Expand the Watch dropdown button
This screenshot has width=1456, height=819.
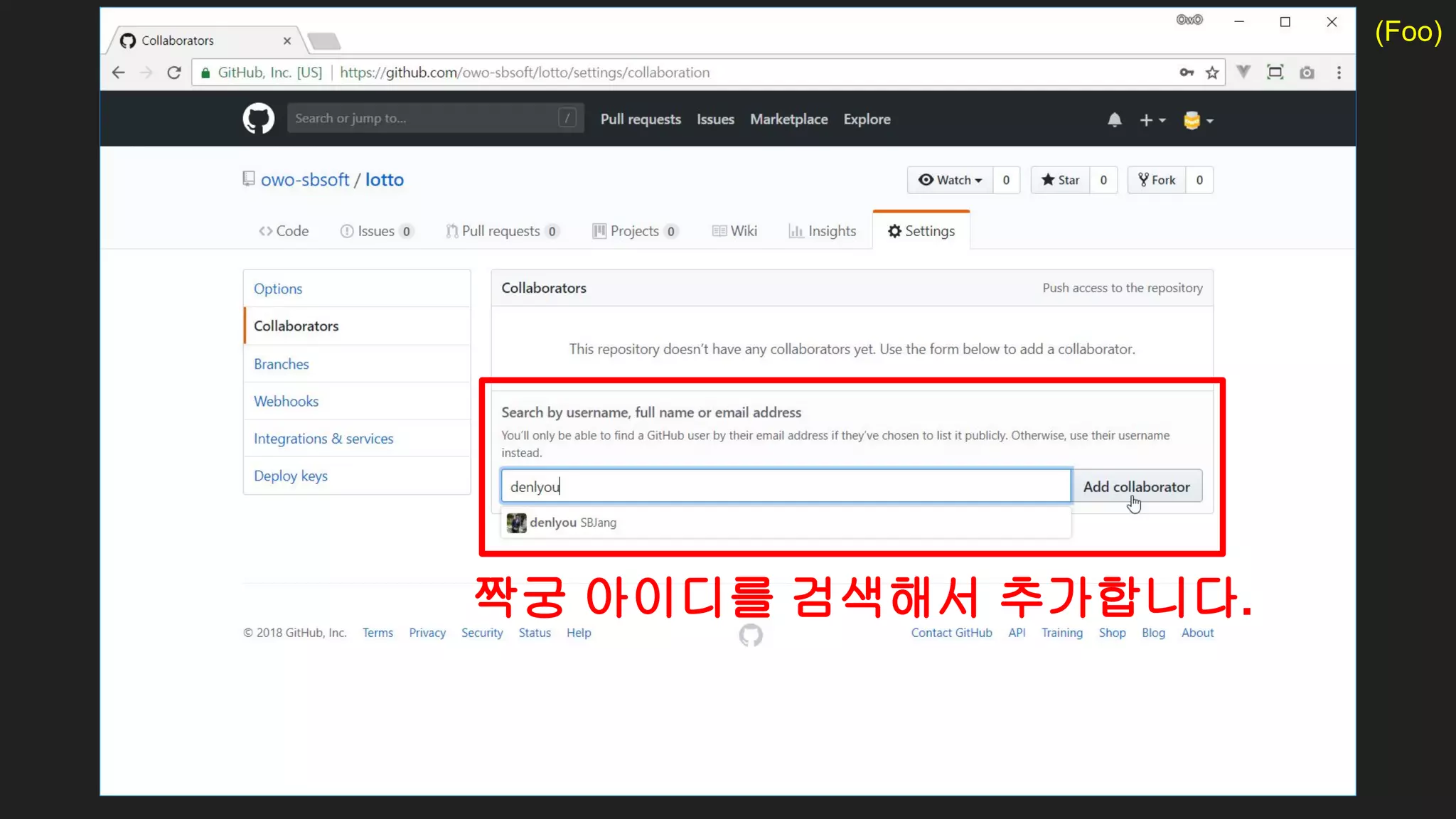click(x=950, y=180)
